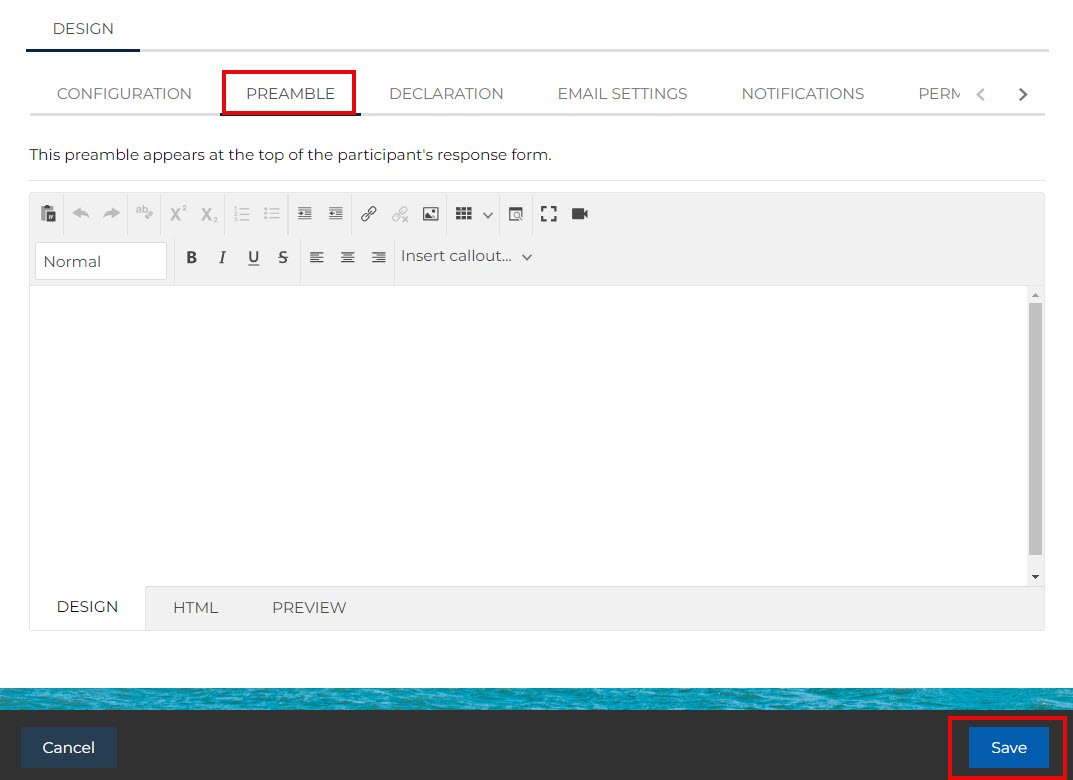Screen dimensions: 1073x780
Task: Toggle italic formatting
Action: [x=222, y=257]
